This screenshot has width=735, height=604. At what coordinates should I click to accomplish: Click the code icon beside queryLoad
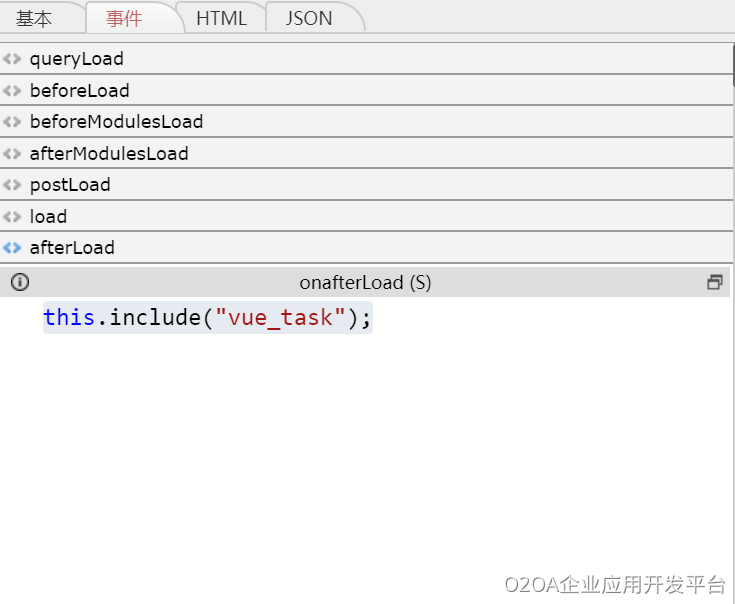click(12, 59)
